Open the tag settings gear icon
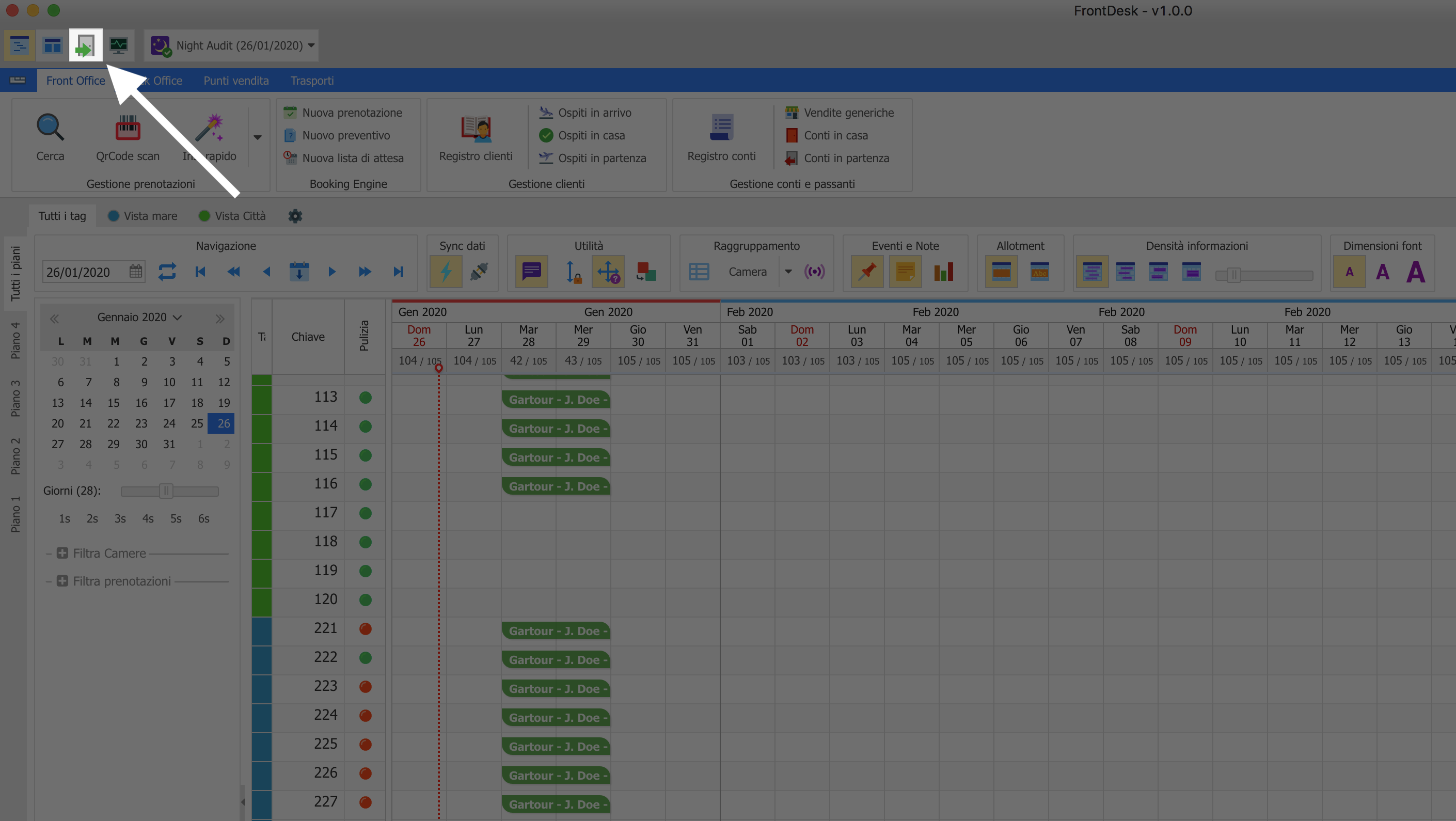Viewport: 1456px width, 821px height. click(x=295, y=216)
